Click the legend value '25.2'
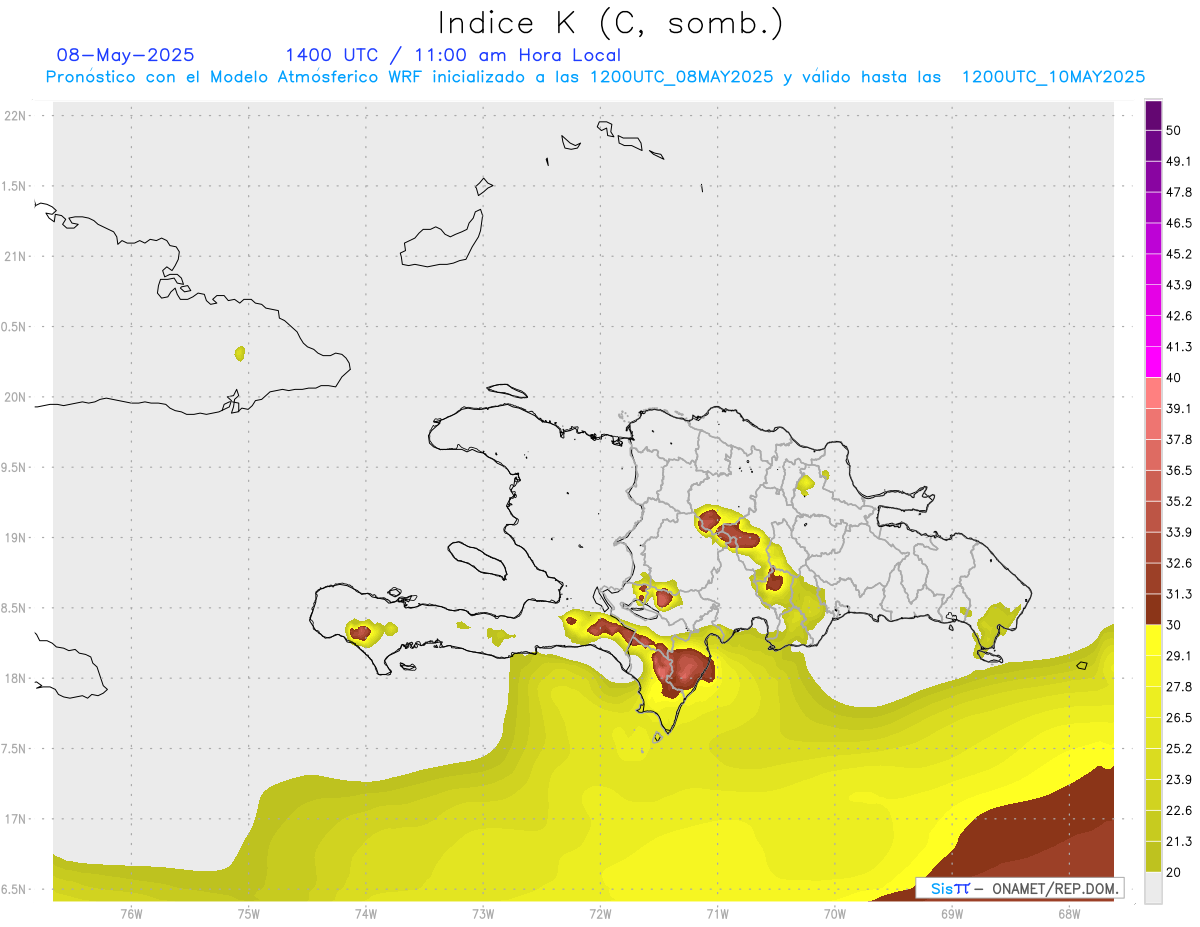Screen dimensions: 1200x927 (x=1179, y=749)
